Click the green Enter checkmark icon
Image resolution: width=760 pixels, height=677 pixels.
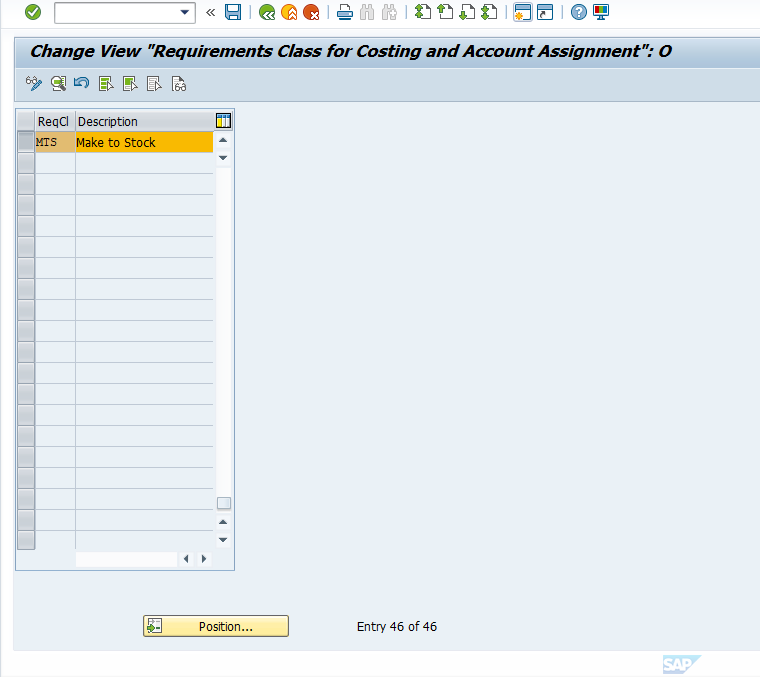[x=33, y=12]
